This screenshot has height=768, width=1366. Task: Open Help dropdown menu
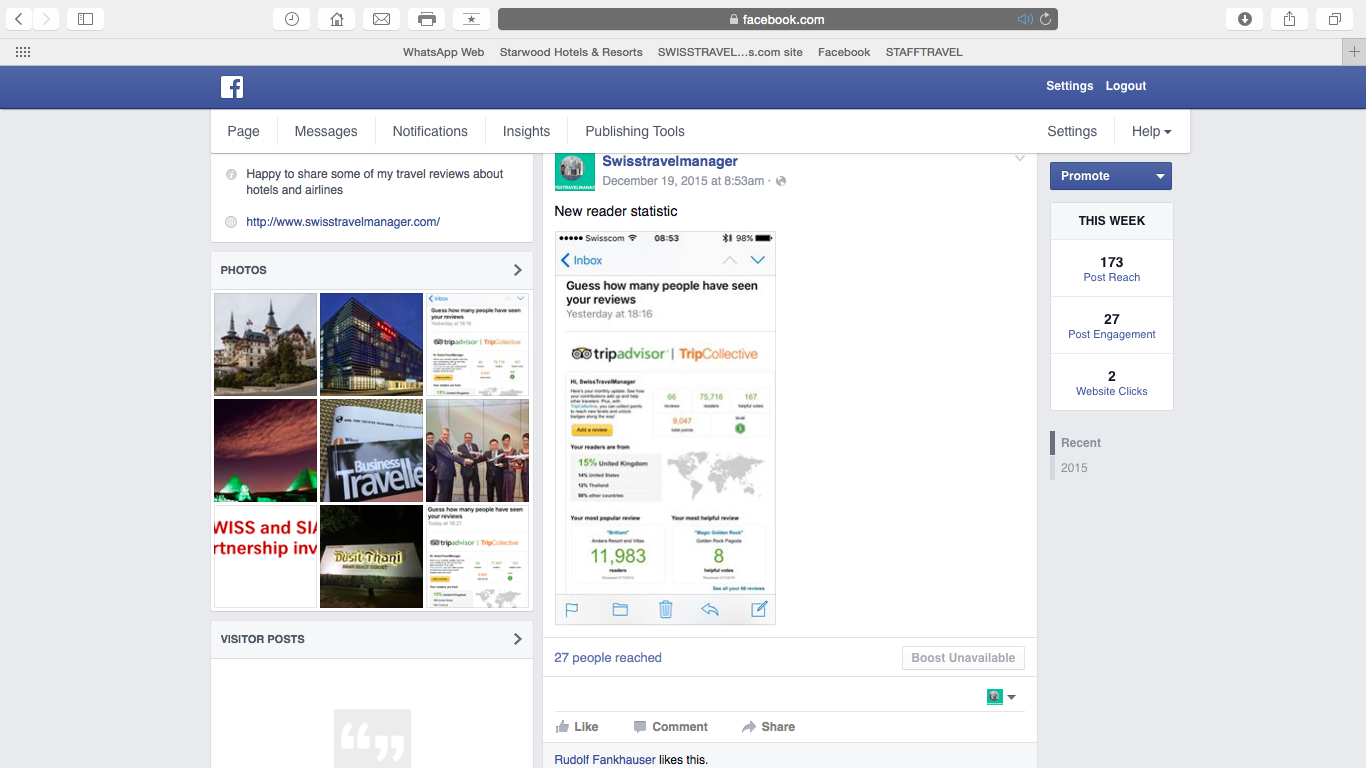click(1151, 131)
